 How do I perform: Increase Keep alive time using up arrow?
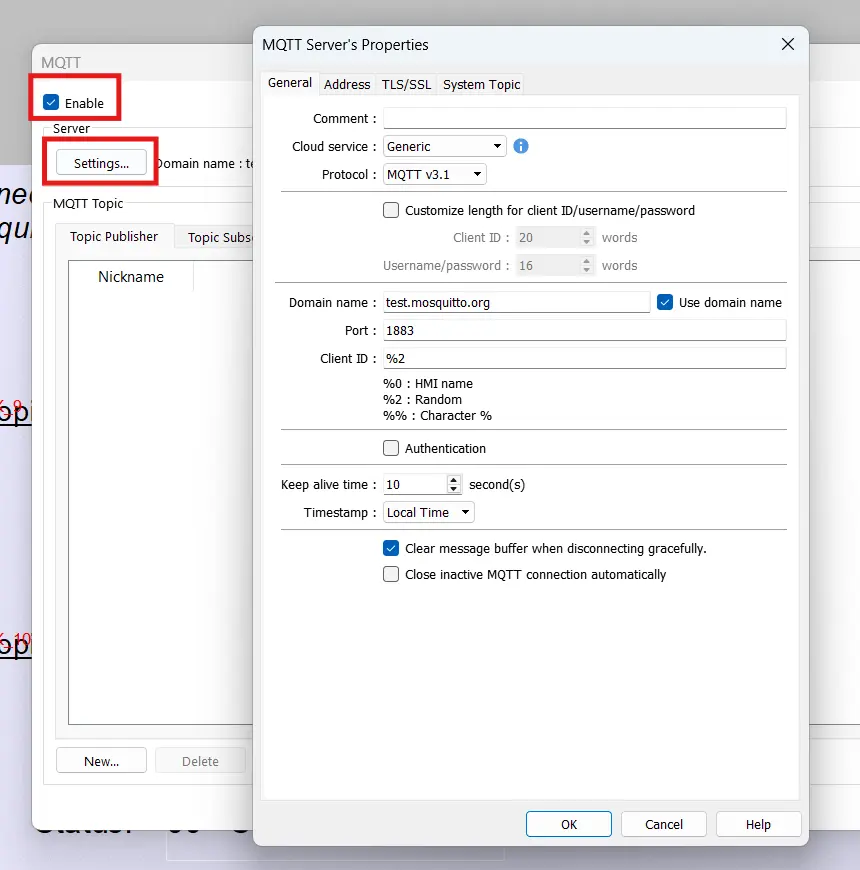[x=454, y=479]
